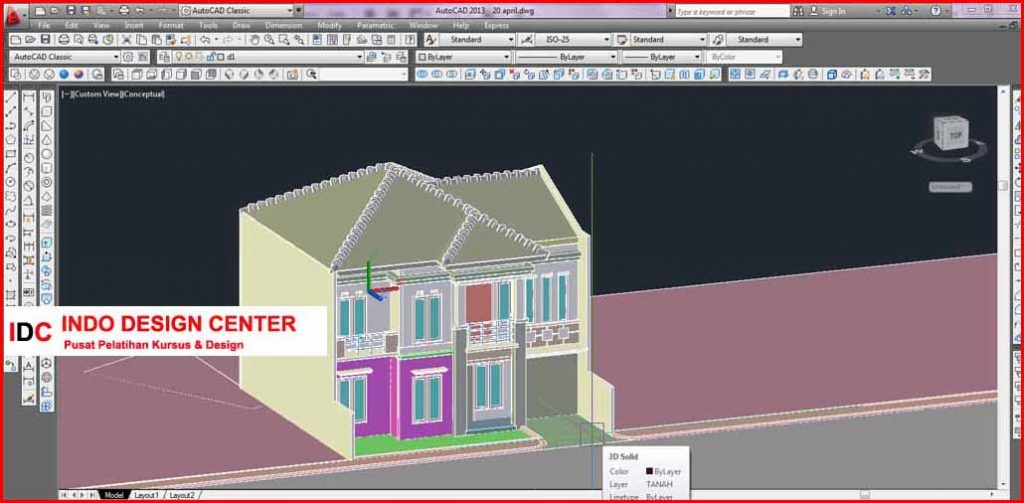Open the Draw menu
Image resolution: width=1024 pixels, height=503 pixels.
coord(241,25)
